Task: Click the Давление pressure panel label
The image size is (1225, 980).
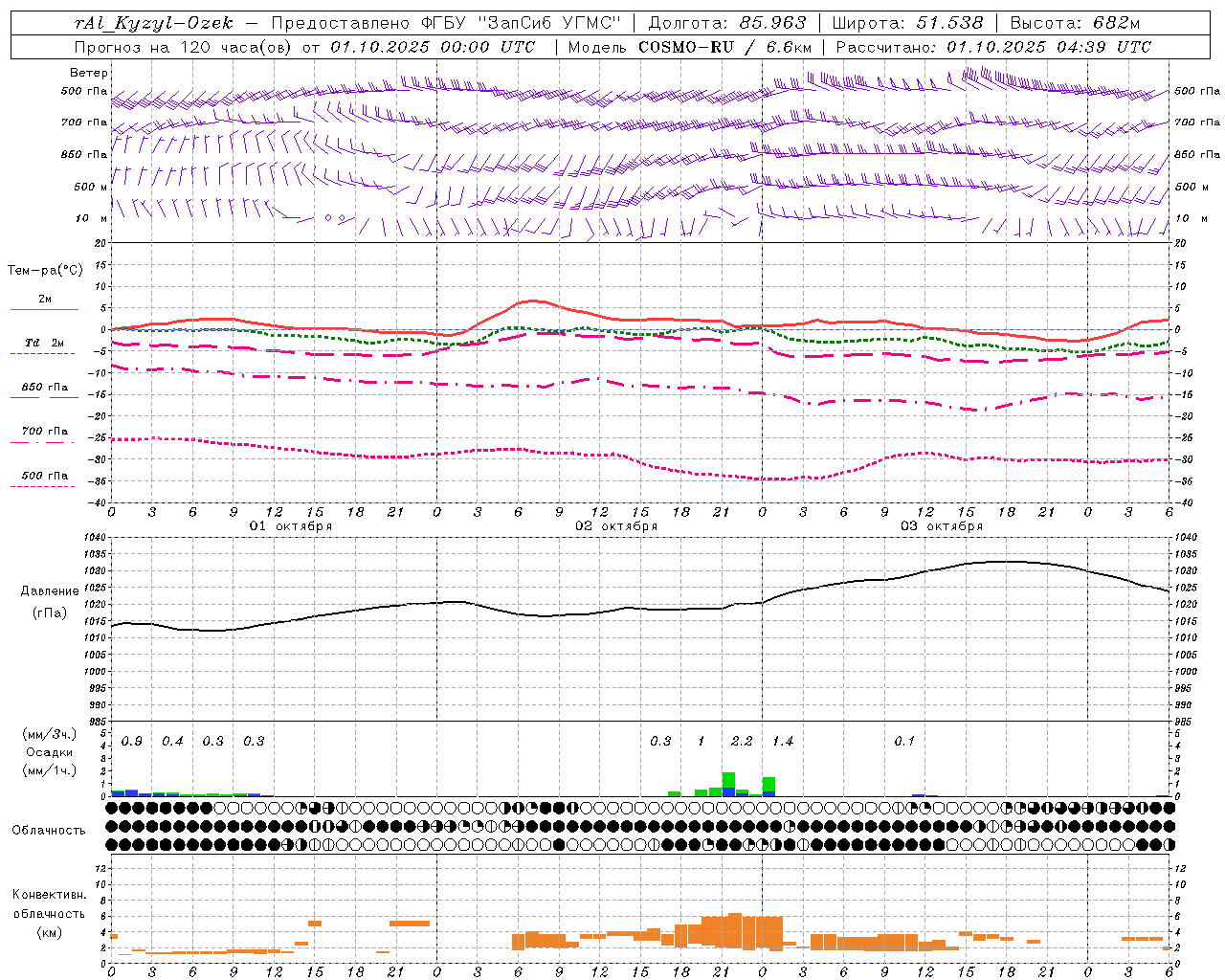Action: click(x=50, y=591)
